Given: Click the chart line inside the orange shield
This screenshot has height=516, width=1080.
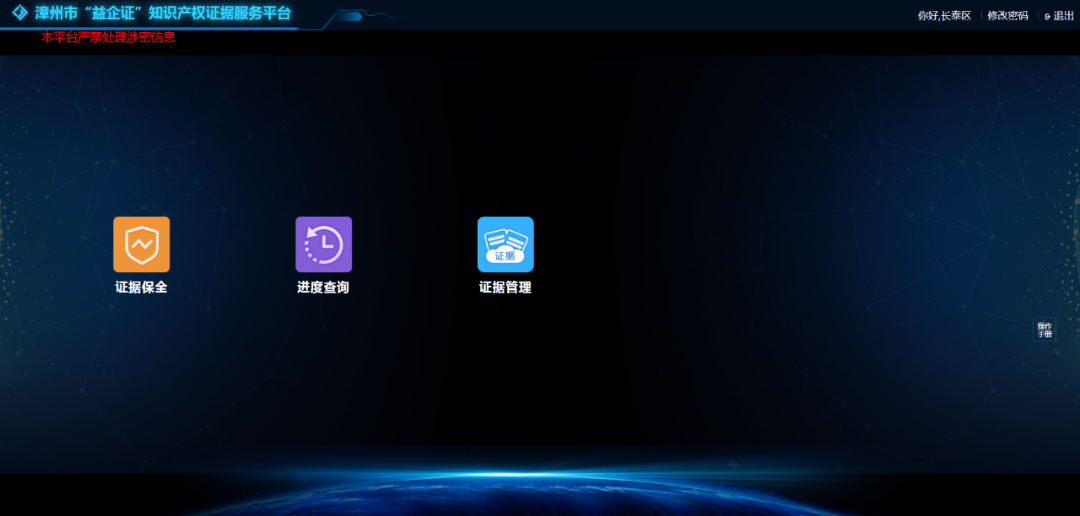Looking at the screenshot, I should pos(141,245).
